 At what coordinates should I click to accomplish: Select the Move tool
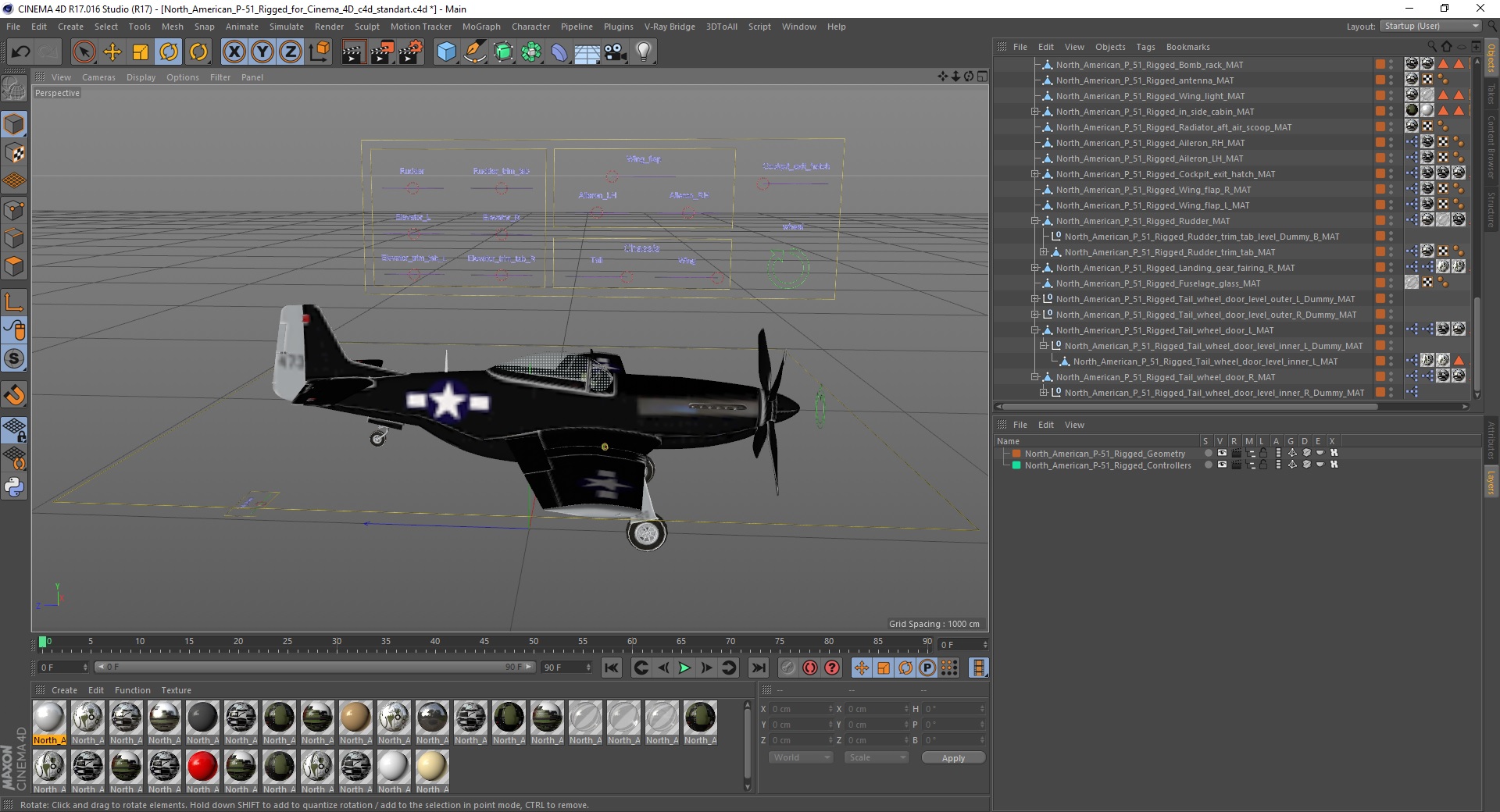112,52
